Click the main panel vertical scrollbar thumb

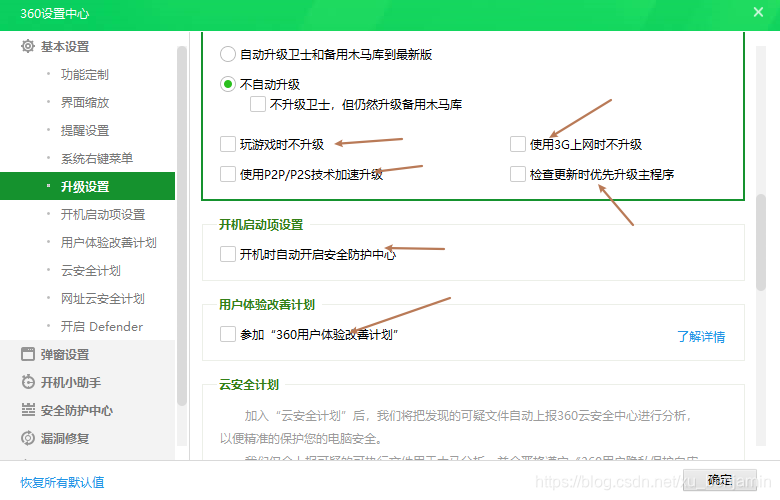[x=761, y=242]
